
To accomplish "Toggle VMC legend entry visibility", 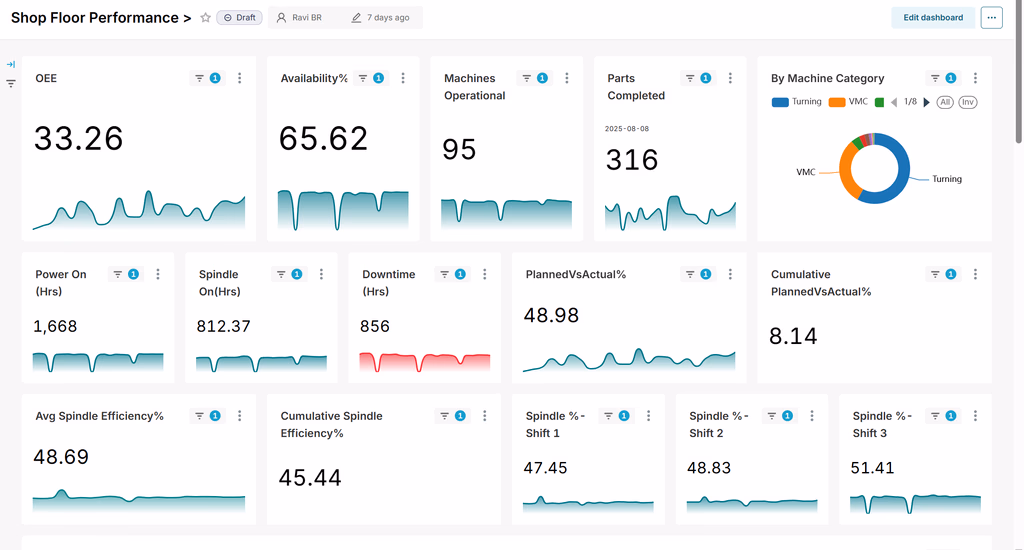I will pyautogui.click(x=848, y=102).
